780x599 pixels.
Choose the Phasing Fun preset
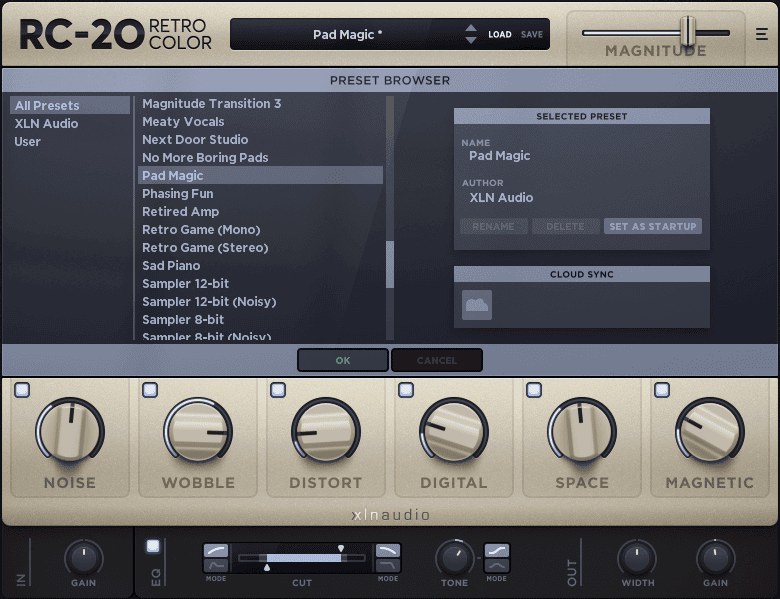pos(260,194)
